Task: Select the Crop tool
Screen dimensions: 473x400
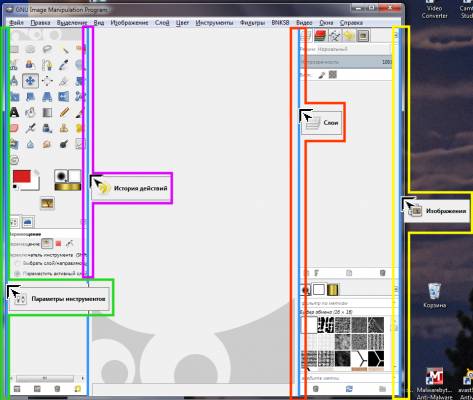Action: click(64, 81)
